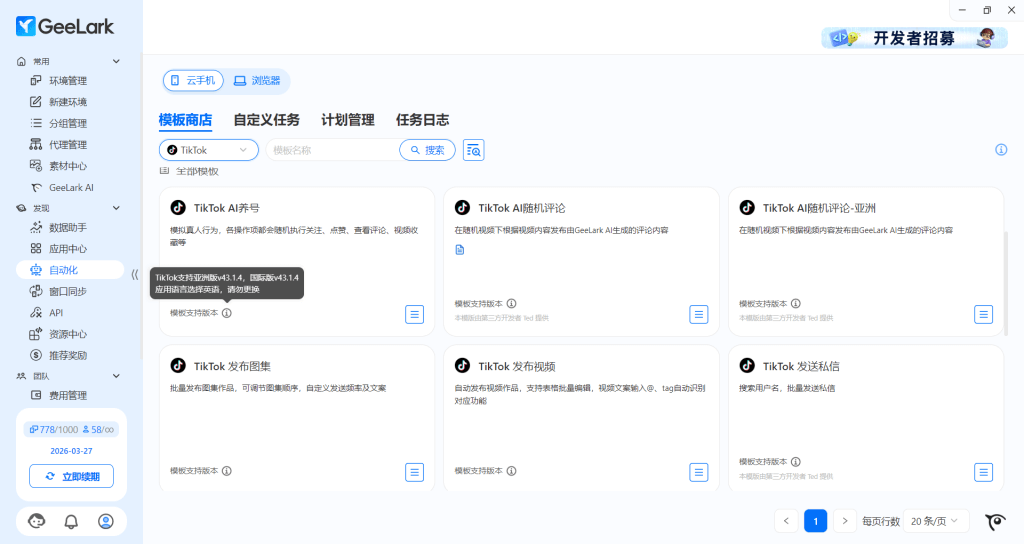Collapse the sidebar with the double-chevron icon
1024x544 pixels.
tap(135, 274)
